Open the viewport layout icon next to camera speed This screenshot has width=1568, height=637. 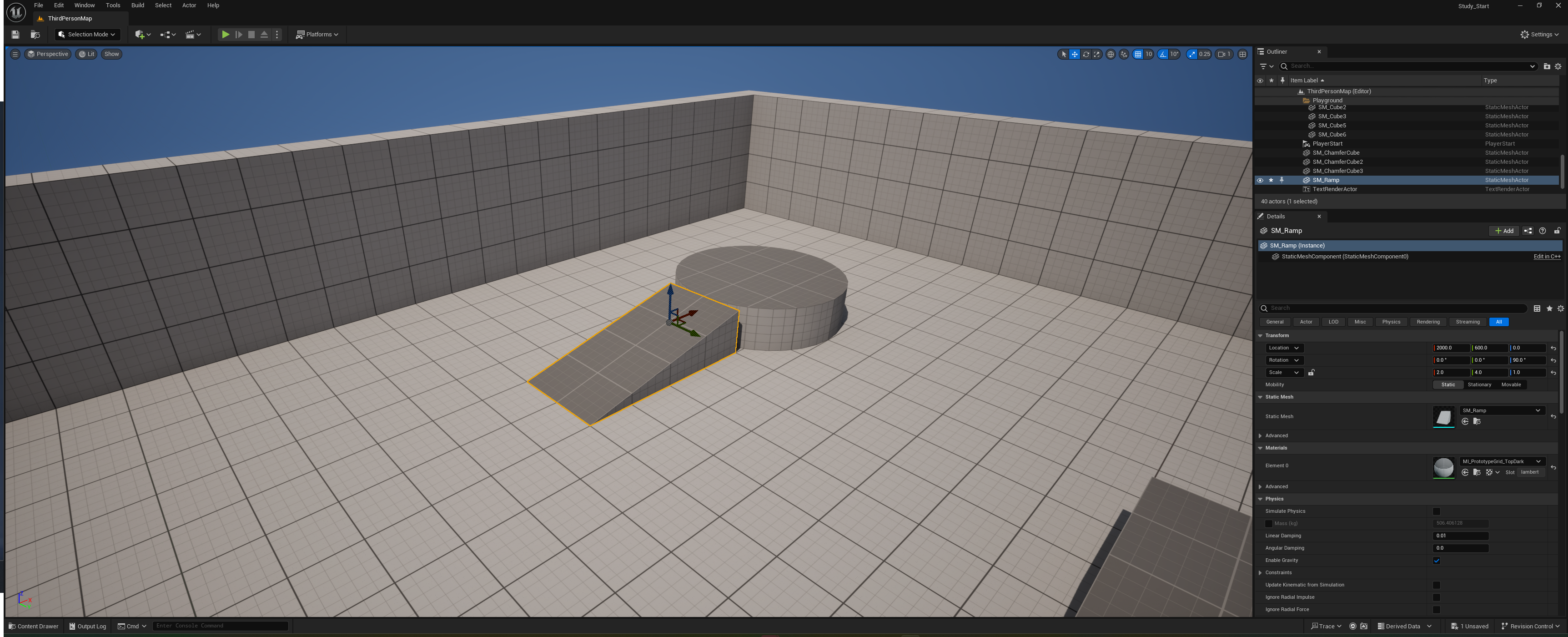1242,54
